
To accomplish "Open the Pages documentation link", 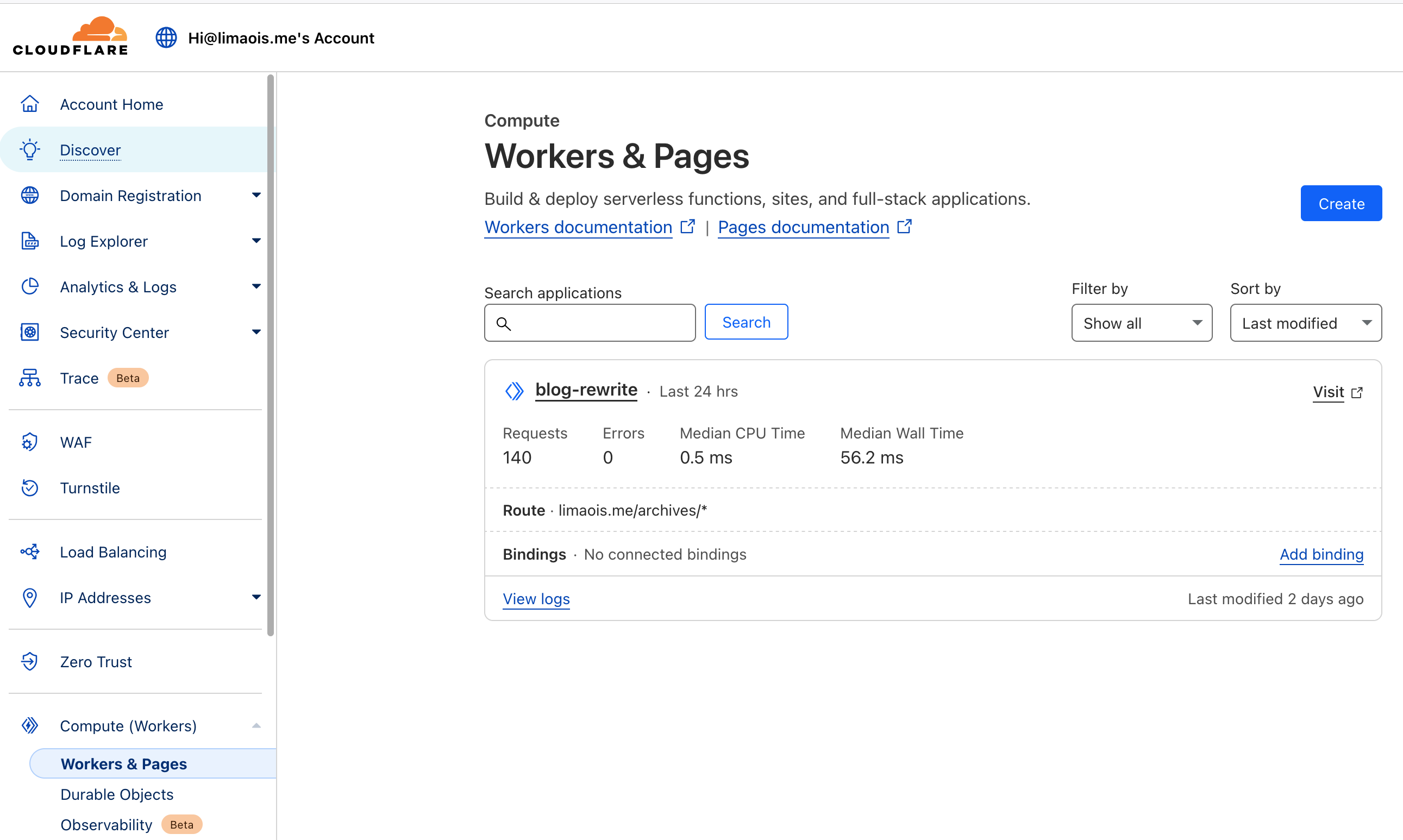I will coord(803,227).
